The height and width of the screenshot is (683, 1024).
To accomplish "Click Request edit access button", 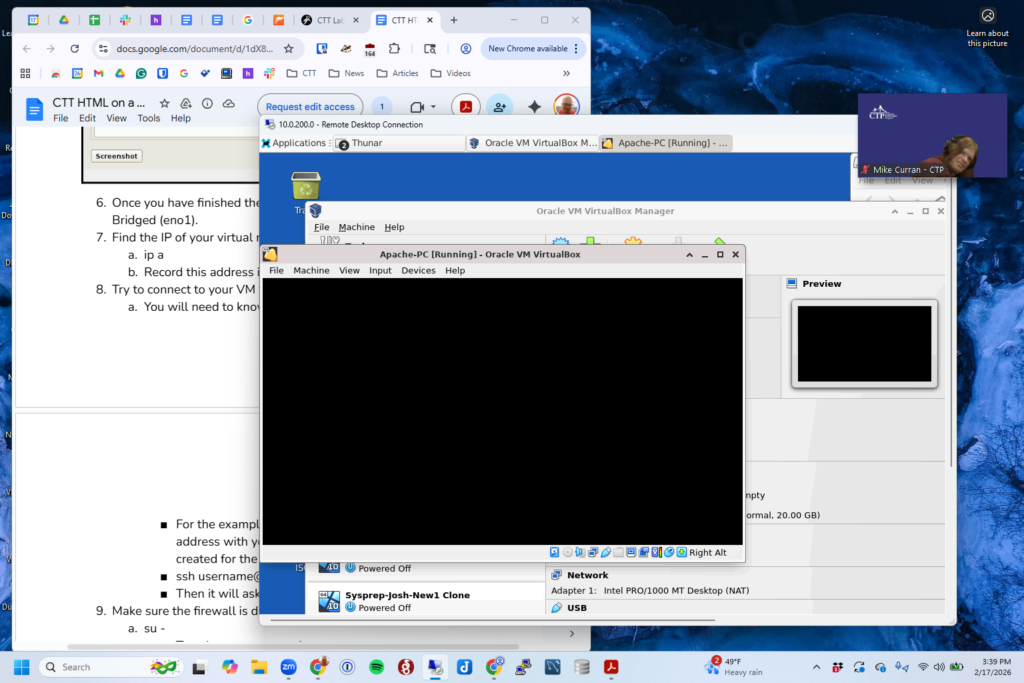I will [310, 107].
